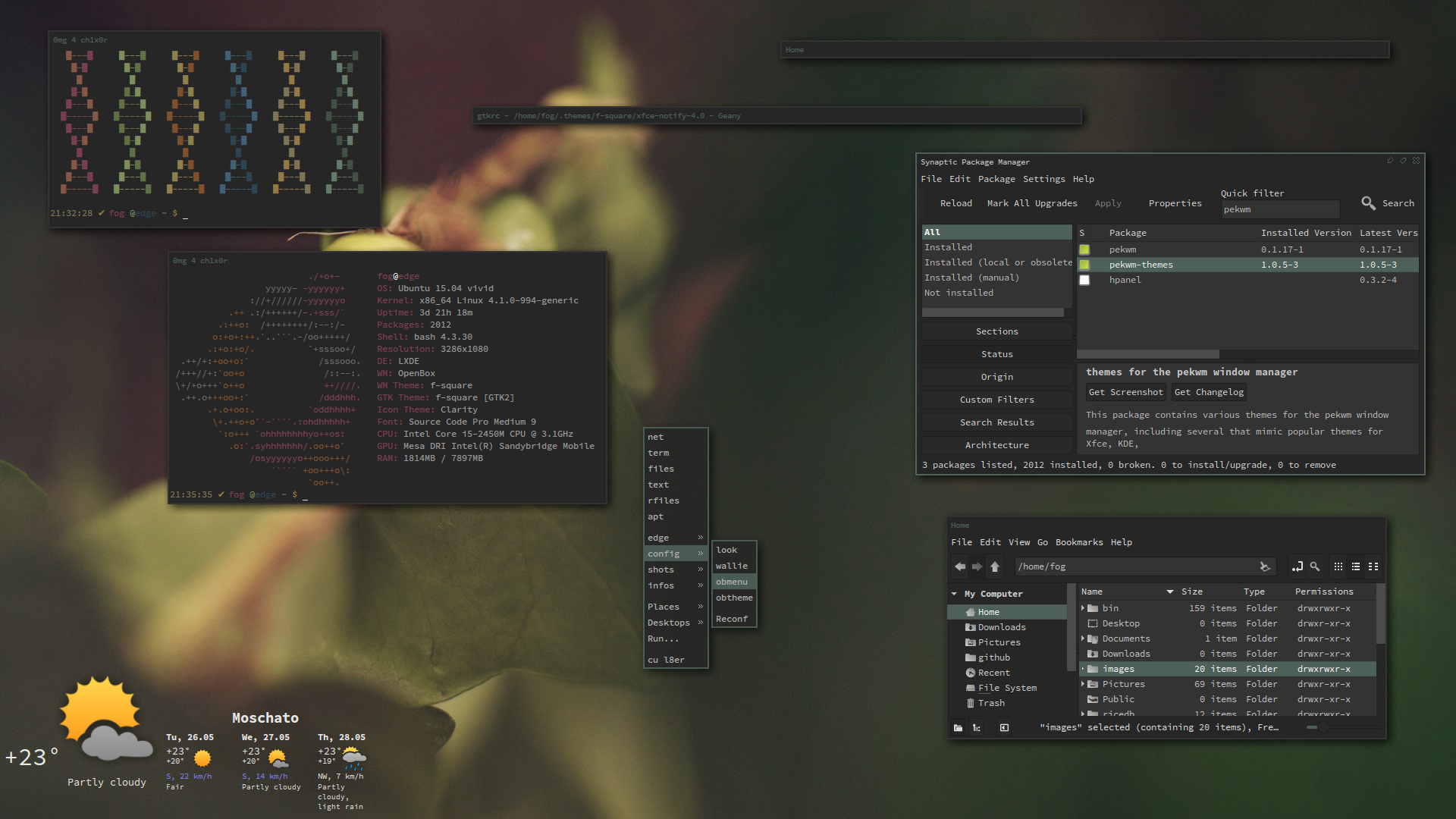Mark hpanel package checkbox
1456x819 pixels.
tap(1084, 280)
